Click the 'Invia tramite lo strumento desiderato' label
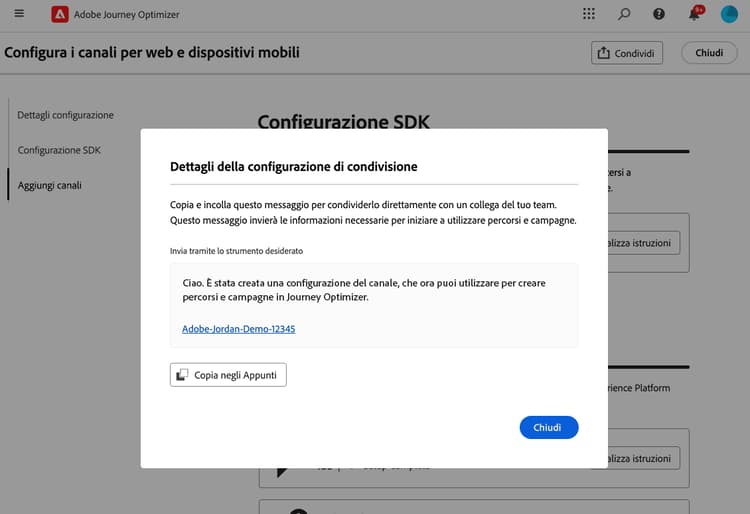 pos(236,251)
